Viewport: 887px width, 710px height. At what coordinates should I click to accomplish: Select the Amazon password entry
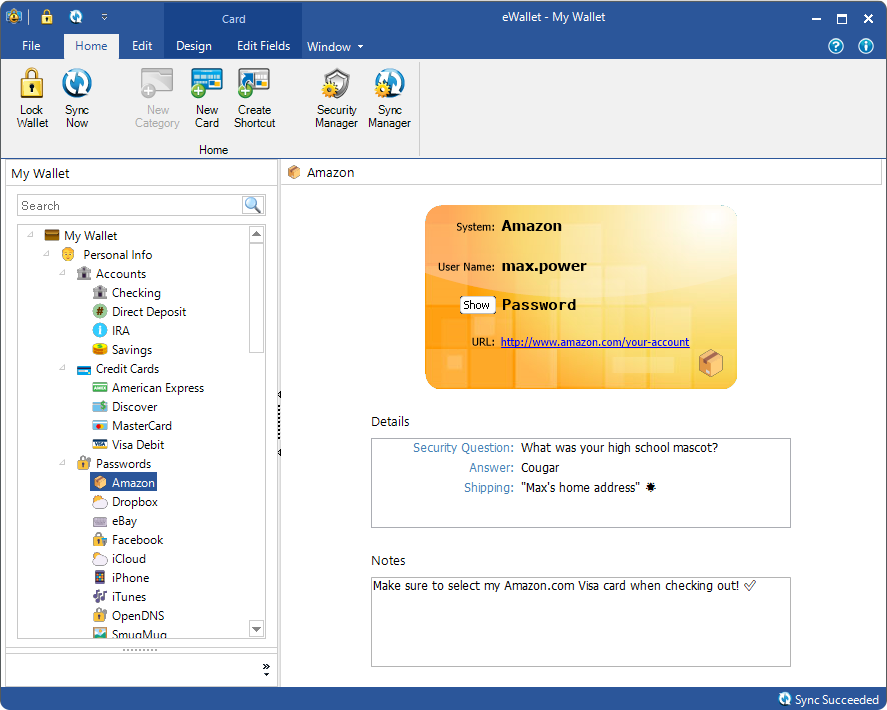(123, 483)
